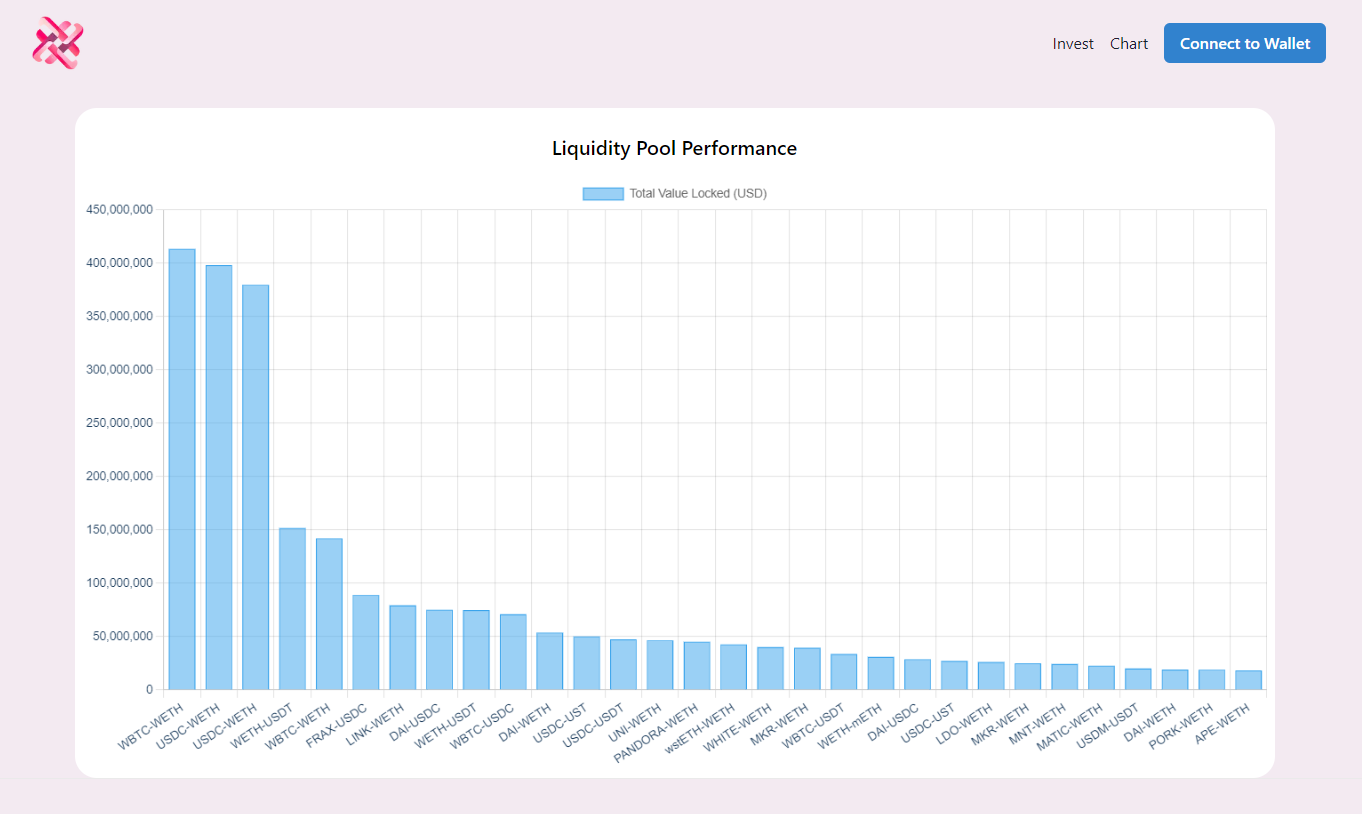Select the wstETH-WETH bar

[x=734, y=667]
